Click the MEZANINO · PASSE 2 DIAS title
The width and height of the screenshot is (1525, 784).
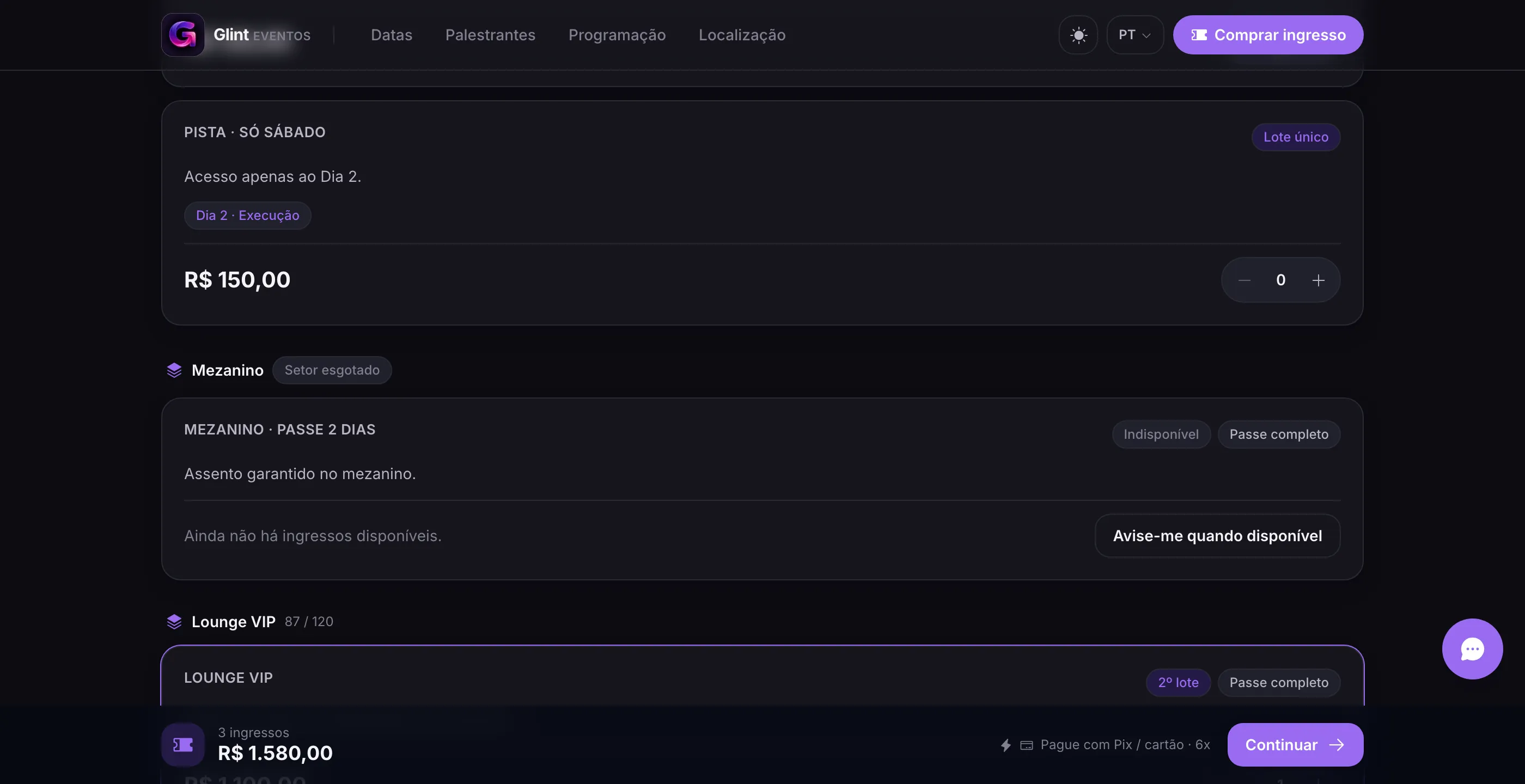pos(279,430)
